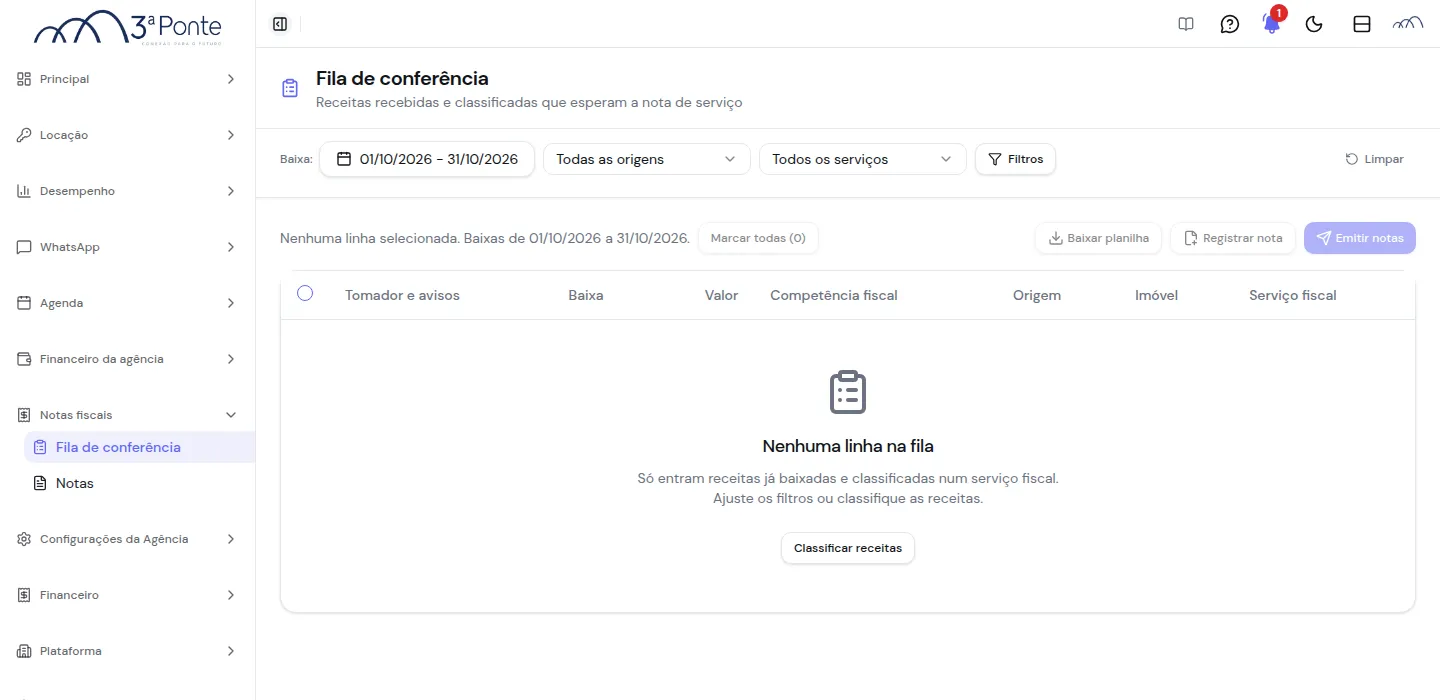Click the clipboard icon beside the page title

click(290, 88)
